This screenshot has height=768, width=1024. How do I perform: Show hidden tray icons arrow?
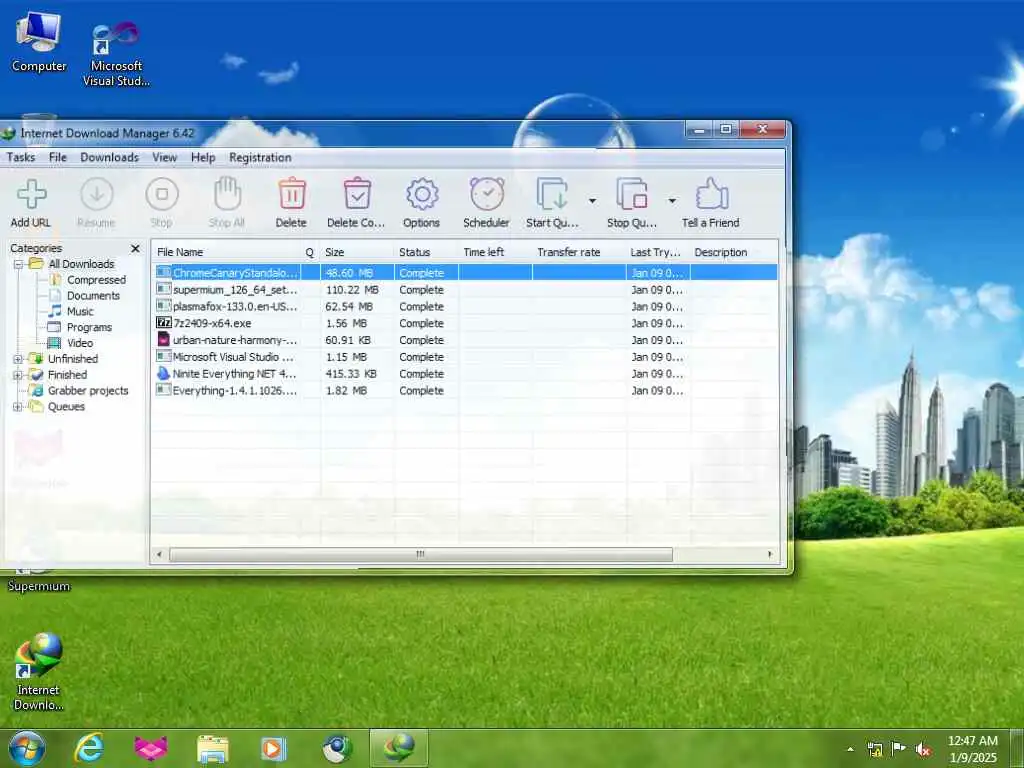(850, 750)
